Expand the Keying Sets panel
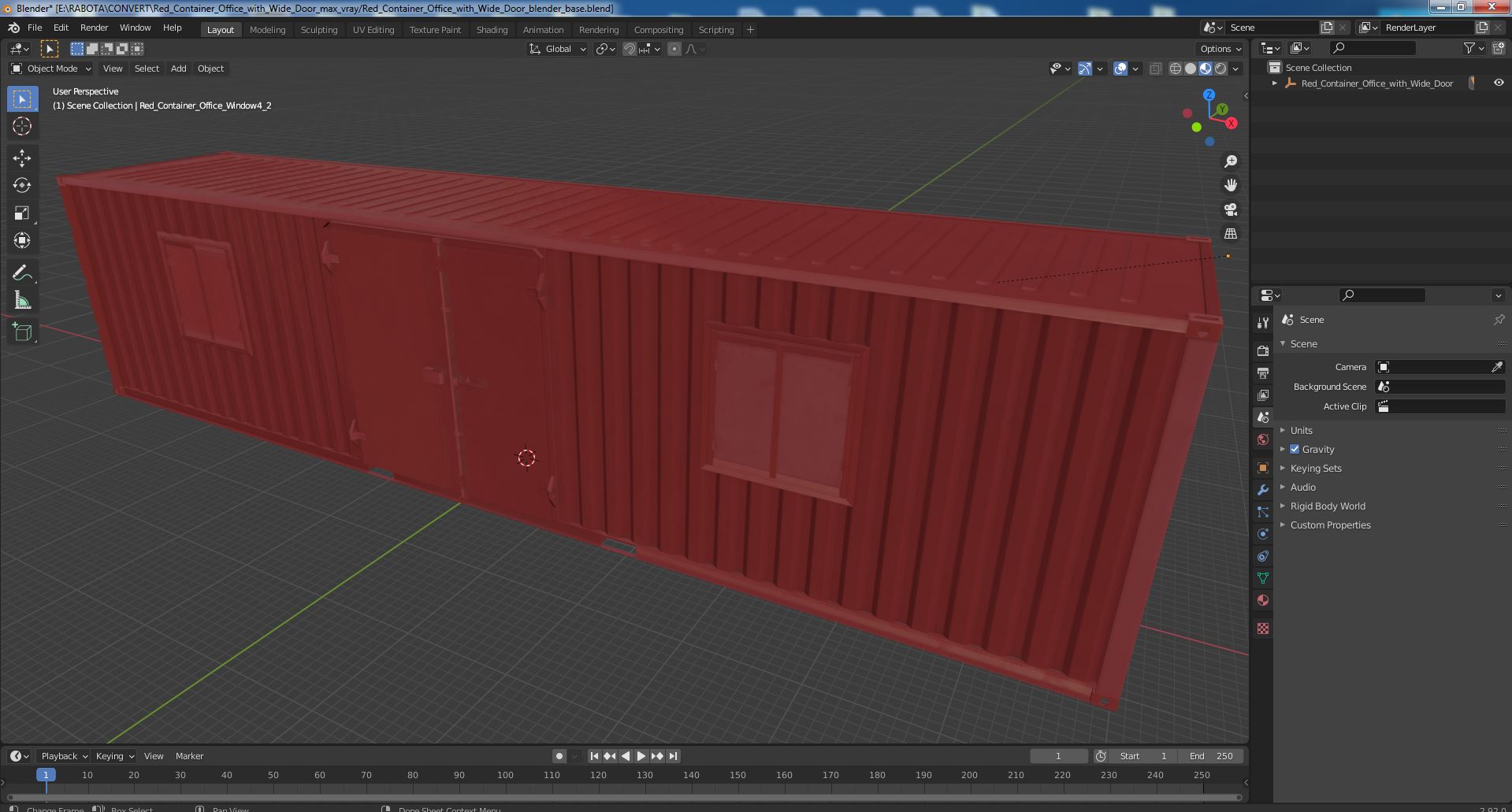Screen dimensions: 1512x812 (x=1315, y=468)
